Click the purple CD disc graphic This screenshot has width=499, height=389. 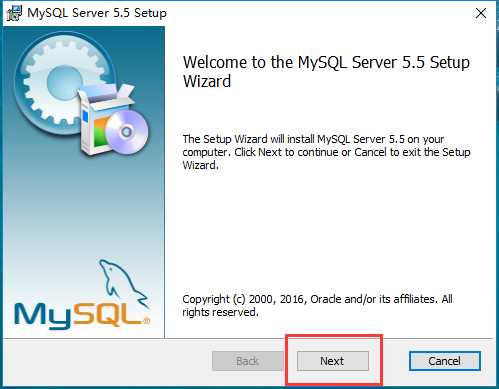pos(127,132)
